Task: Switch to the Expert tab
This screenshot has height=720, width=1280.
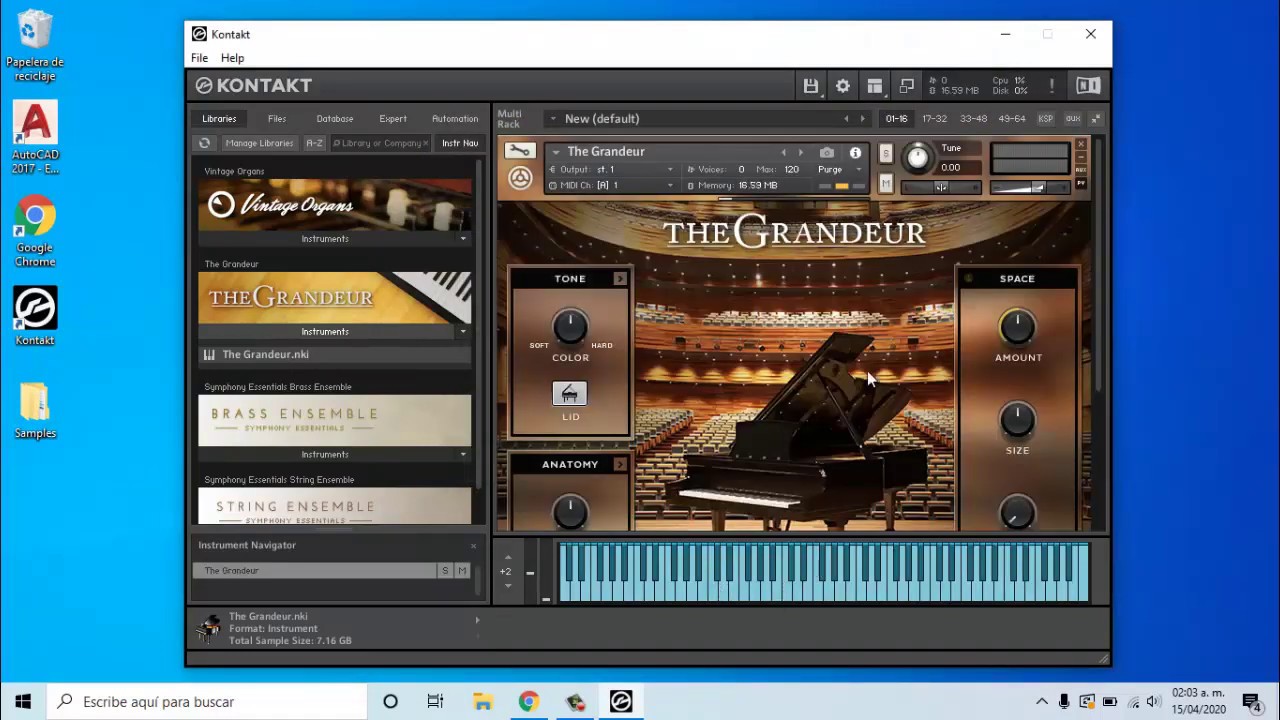Action: pyautogui.click(x=393, y=119)
